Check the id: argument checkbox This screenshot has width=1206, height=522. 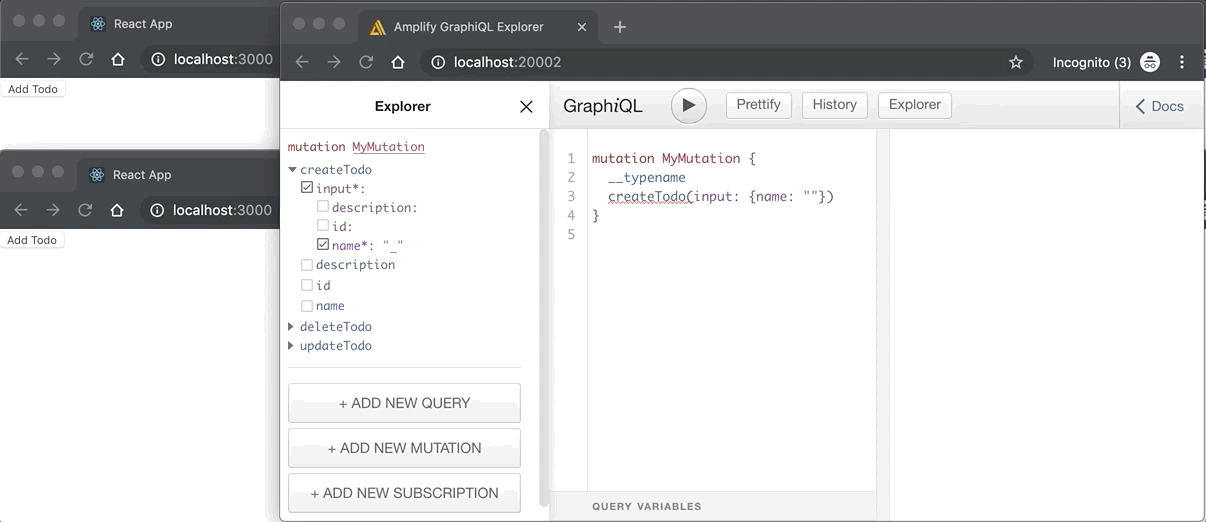click(x=323, y=226)
